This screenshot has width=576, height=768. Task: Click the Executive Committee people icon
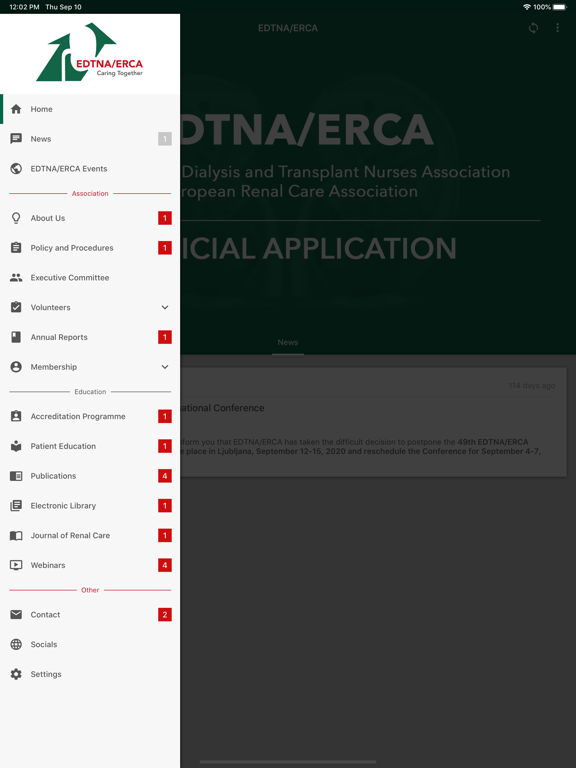coord(16,278)
